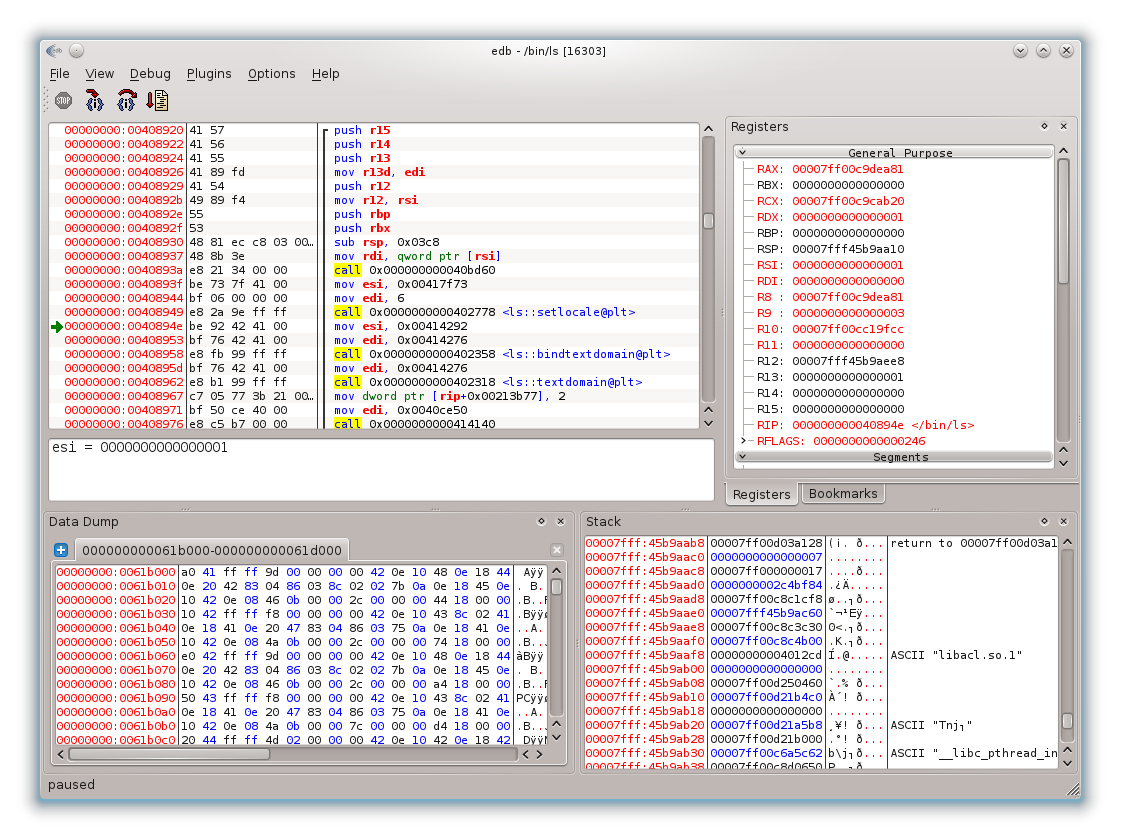
Task: Open the Plugins menu
Action: click(x=209, y=74)
